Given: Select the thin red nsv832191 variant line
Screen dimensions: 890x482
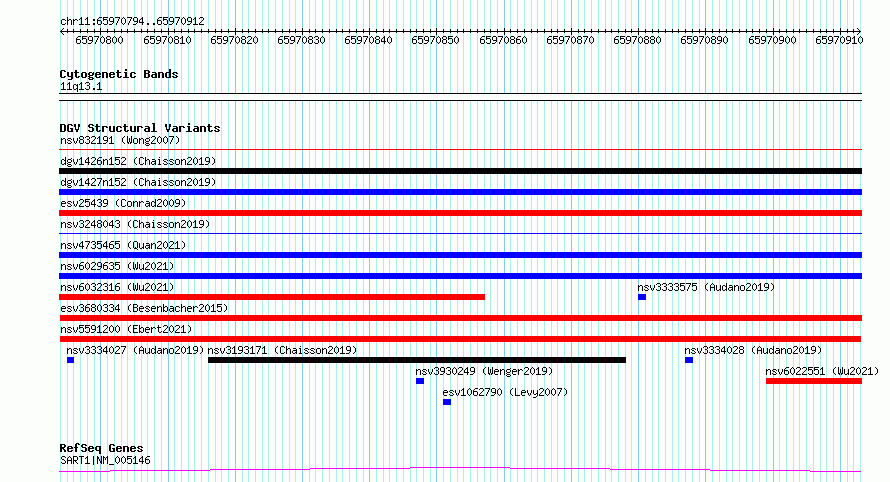Looking at the screenshot, I should pos(460,150).
